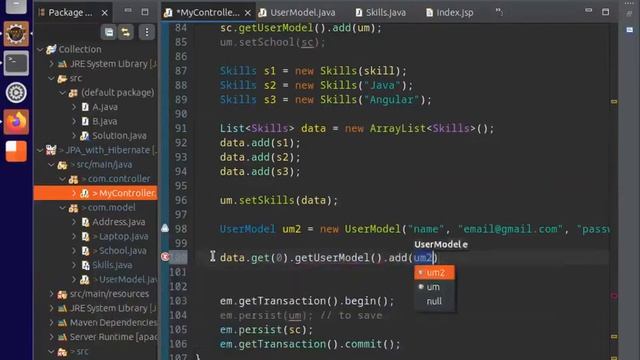Choose null from the autocomplete popup
This screenshot has height=360, width=640.
[434, 301]
